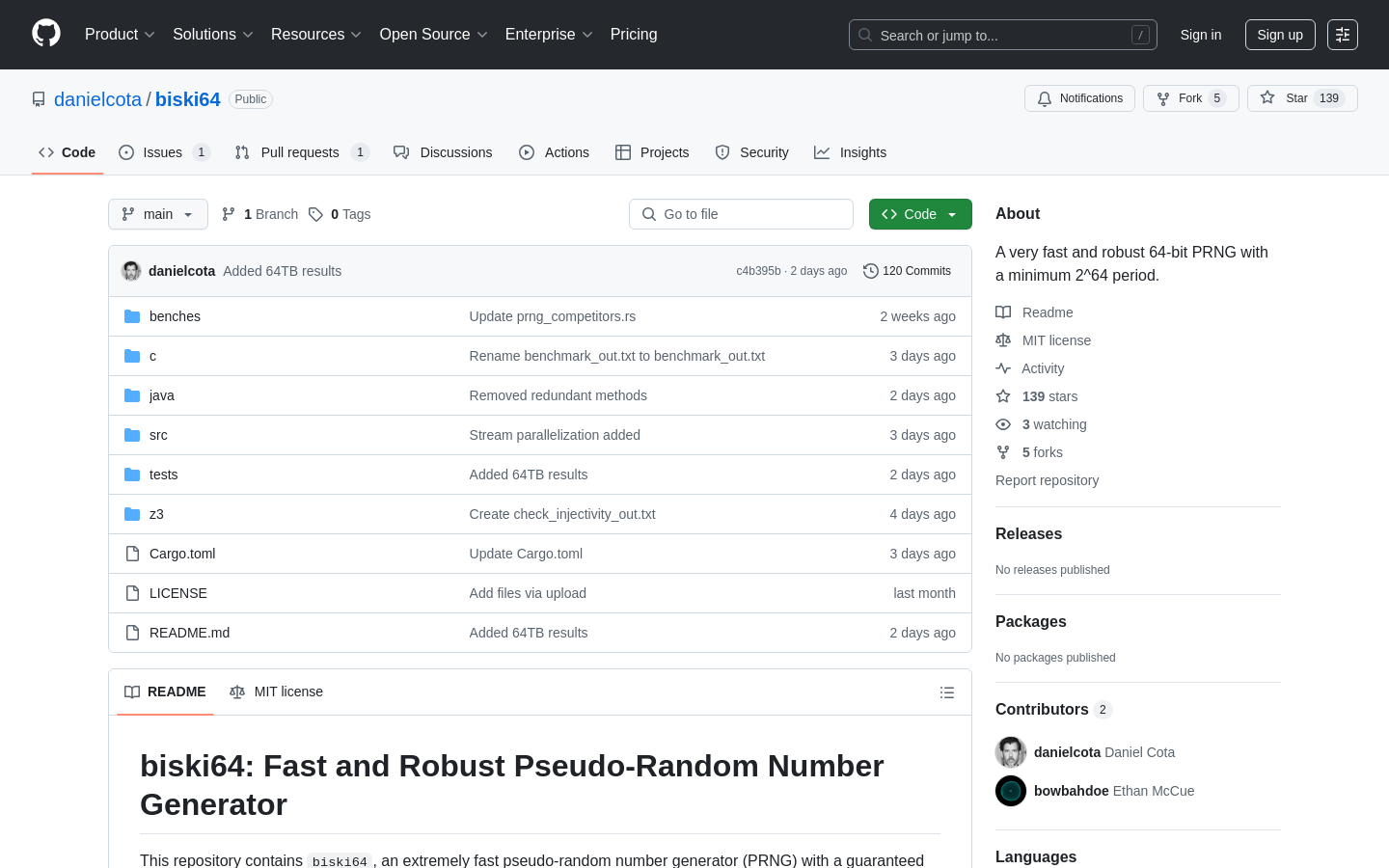1389x868 pixels.
Task: Click the Report repository link
Action: (x=1047, y=480)
